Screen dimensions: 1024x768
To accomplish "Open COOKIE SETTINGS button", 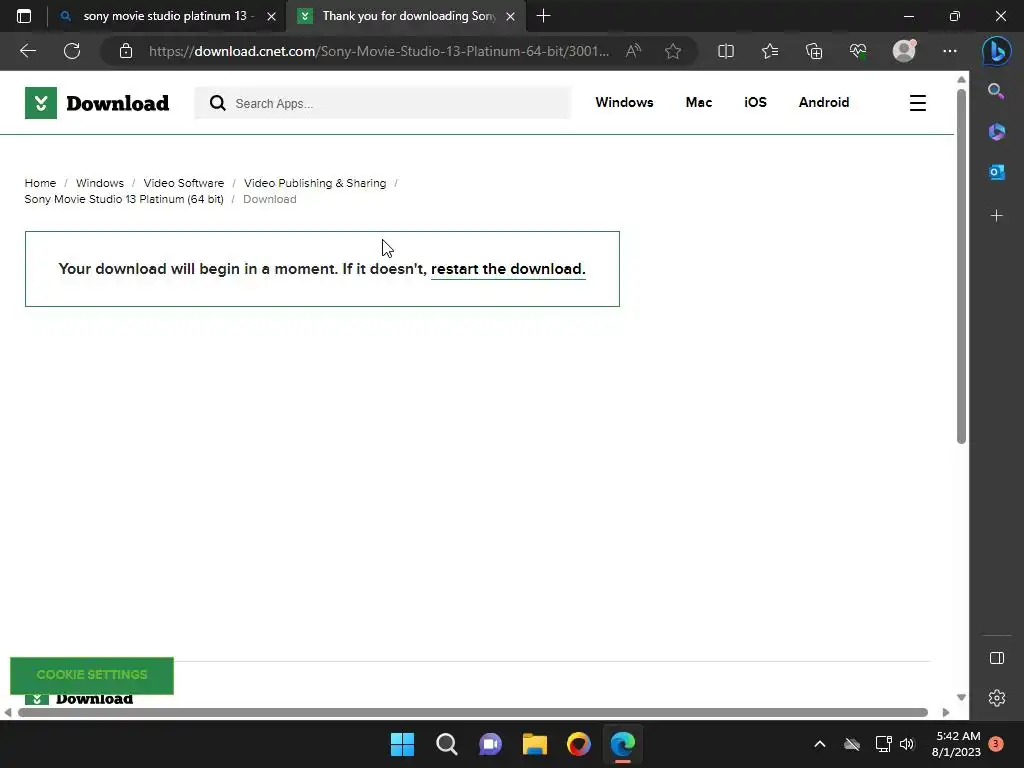I will point(92,675).
